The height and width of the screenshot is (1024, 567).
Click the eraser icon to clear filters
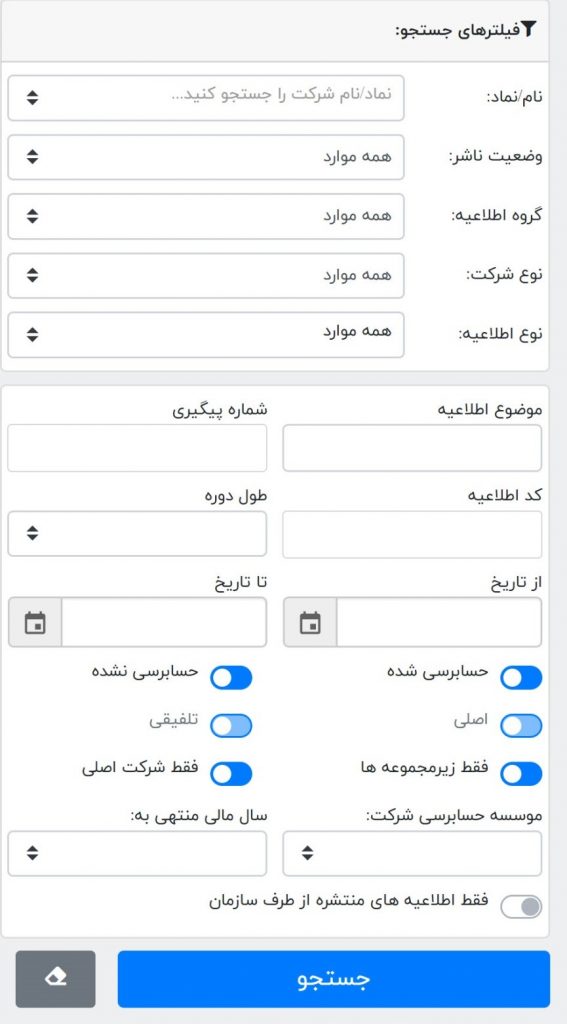click(x=56, y=978)
